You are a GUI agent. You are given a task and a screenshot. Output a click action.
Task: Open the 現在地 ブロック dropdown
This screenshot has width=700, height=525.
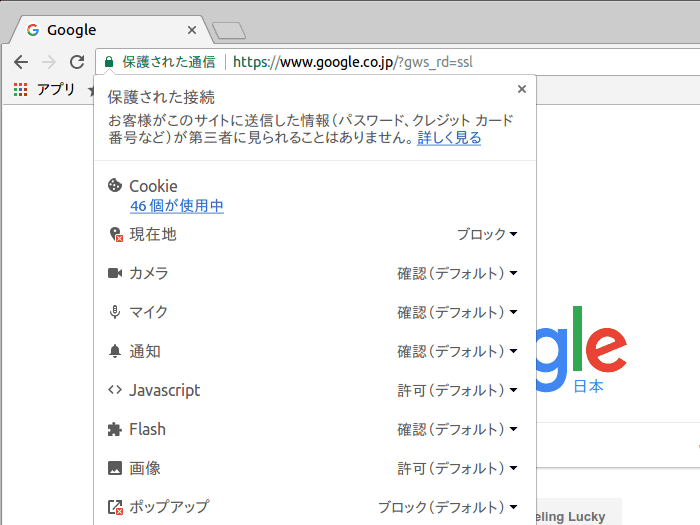pos(487,234)
